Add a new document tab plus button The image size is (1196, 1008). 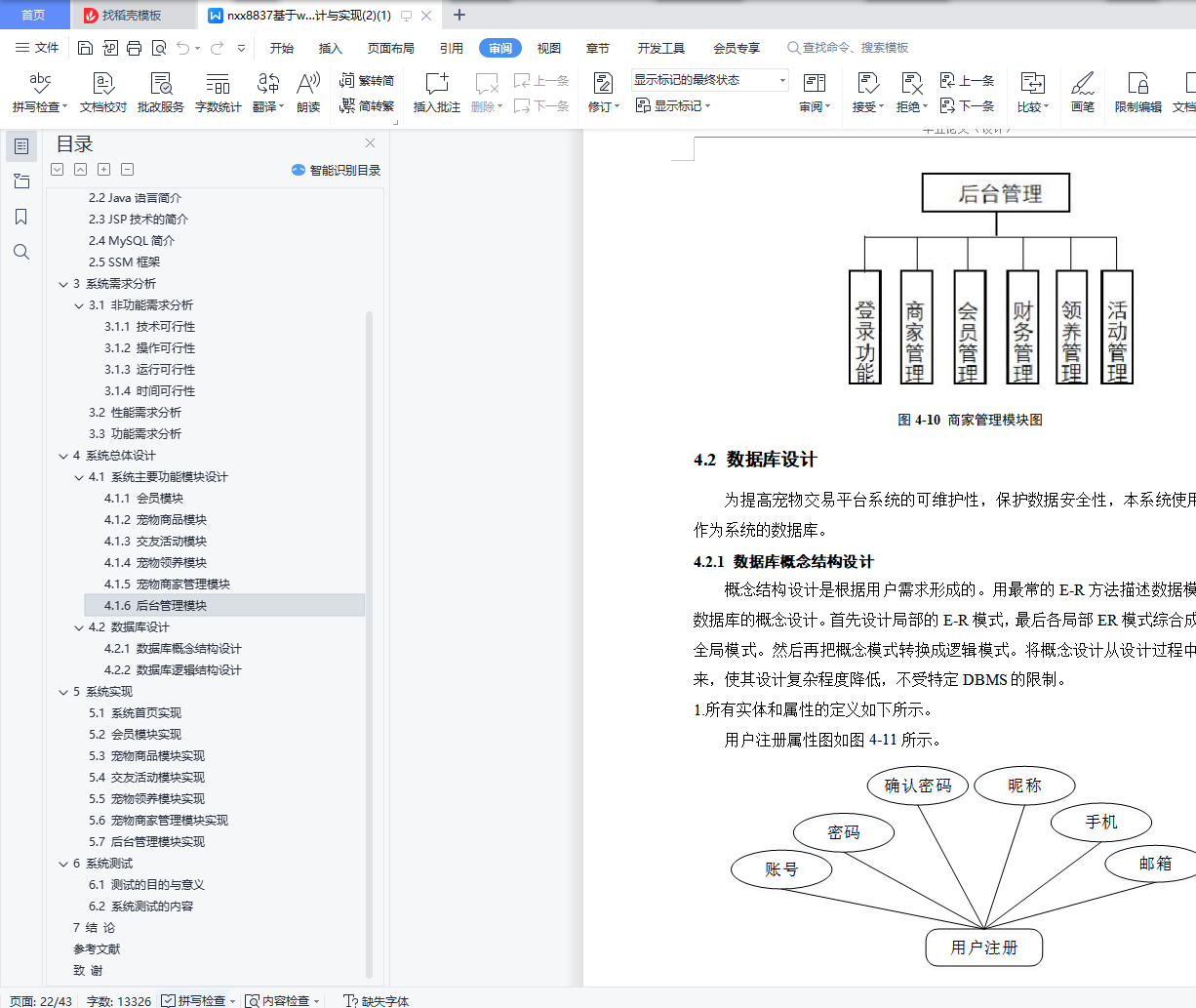tap(459, 15)
